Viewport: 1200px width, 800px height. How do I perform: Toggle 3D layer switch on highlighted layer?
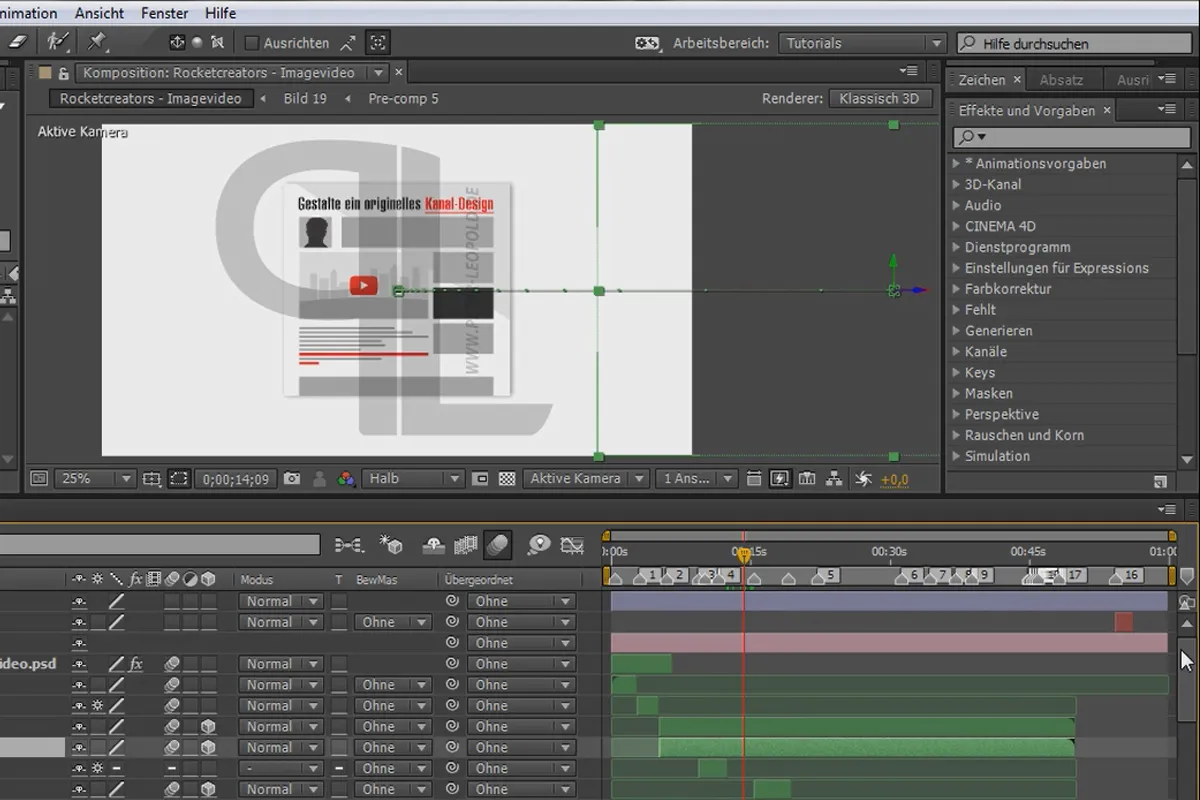tap(208, 747)
